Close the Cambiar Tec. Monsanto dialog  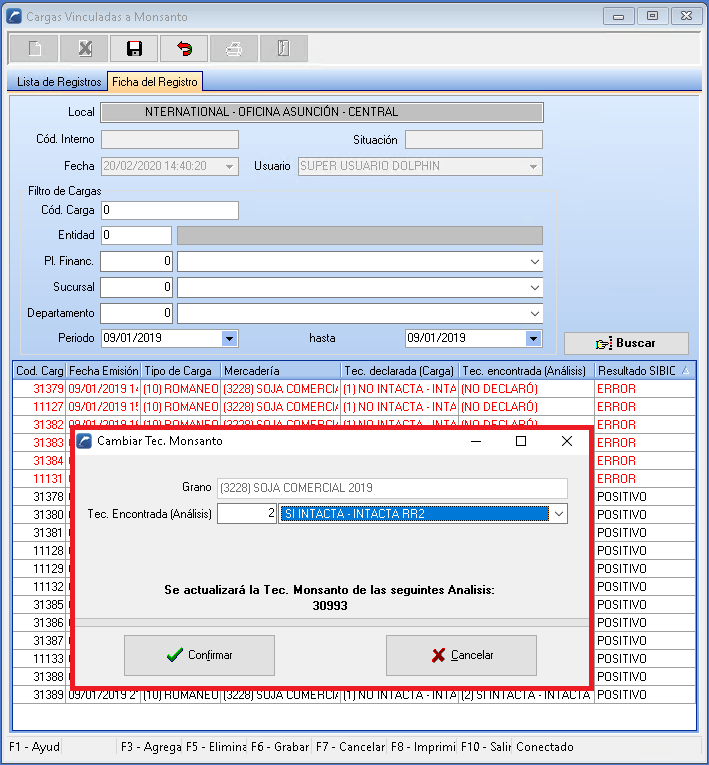[x=567, y=441]
